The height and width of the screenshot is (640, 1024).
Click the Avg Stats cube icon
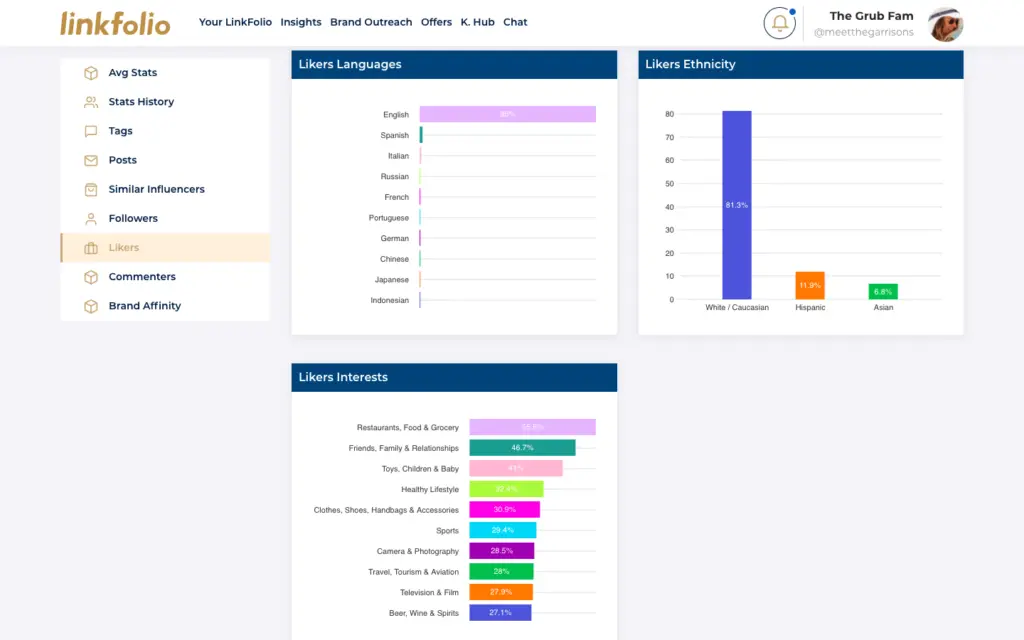click(91, 73)
